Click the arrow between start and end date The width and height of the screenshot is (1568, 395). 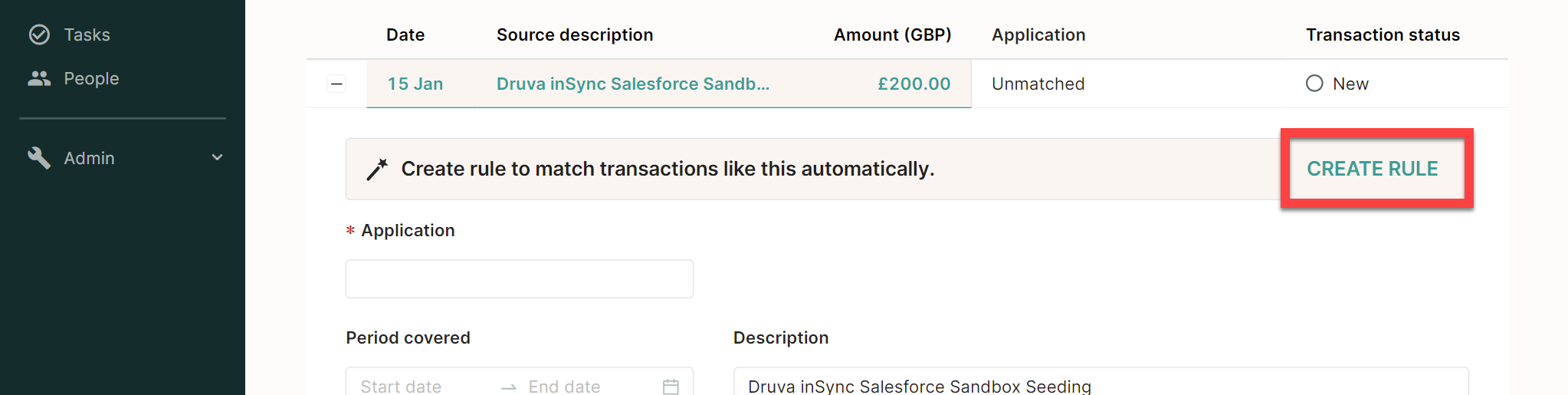click(509, 387)
